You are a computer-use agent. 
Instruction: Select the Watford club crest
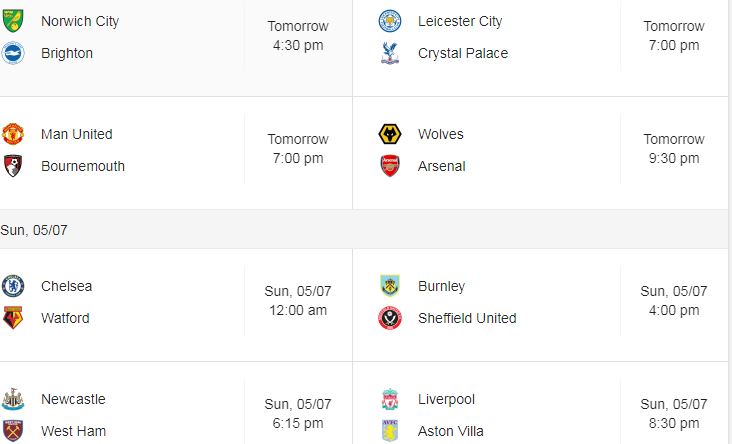coord(13,317)
